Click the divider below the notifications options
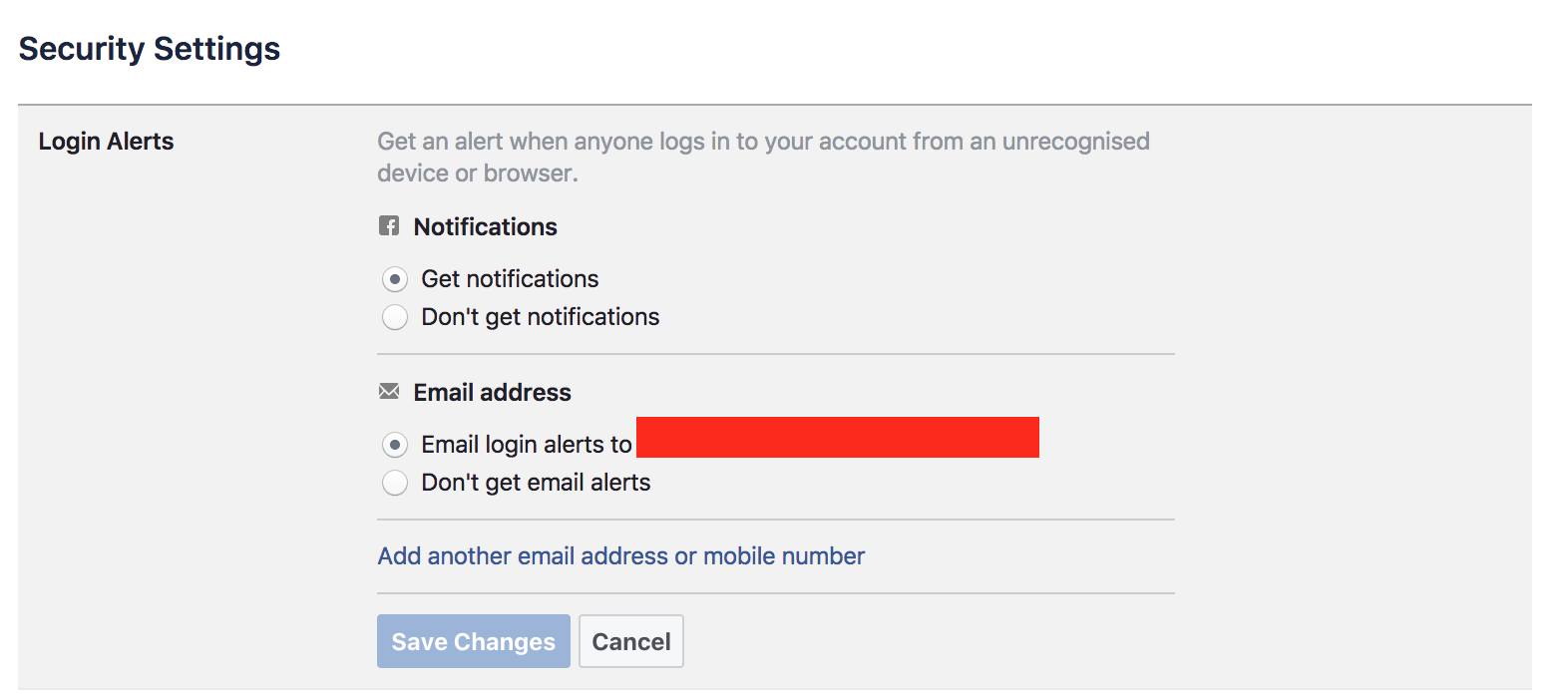 click(776, 352)
